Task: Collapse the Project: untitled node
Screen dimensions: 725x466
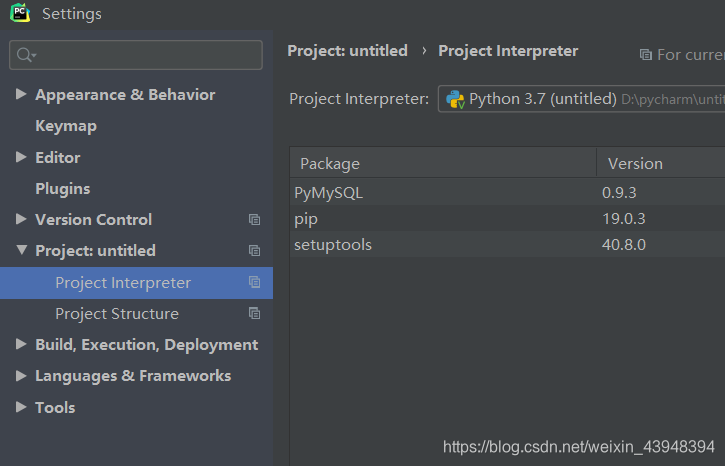Action: [21, 250]
